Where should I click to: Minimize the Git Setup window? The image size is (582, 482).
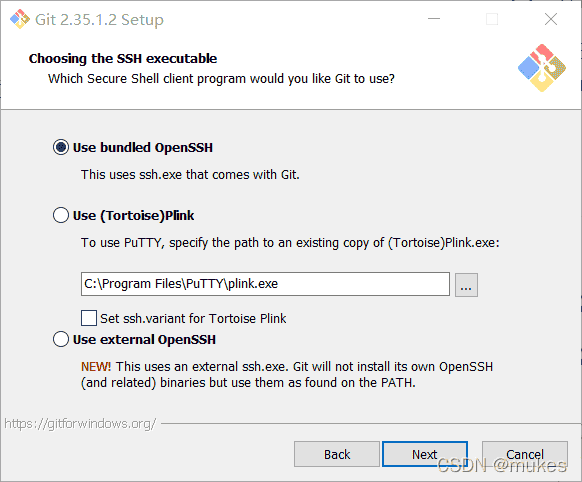[434, 19]
